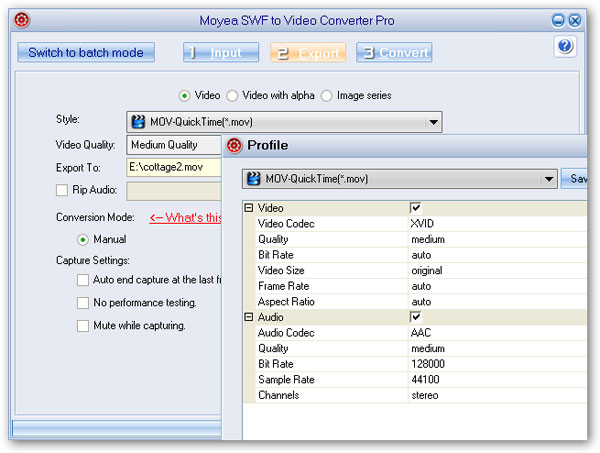Screen dimensions: 600x453
Task: Click the Rip Audio path field
Action: coord(174,191)
